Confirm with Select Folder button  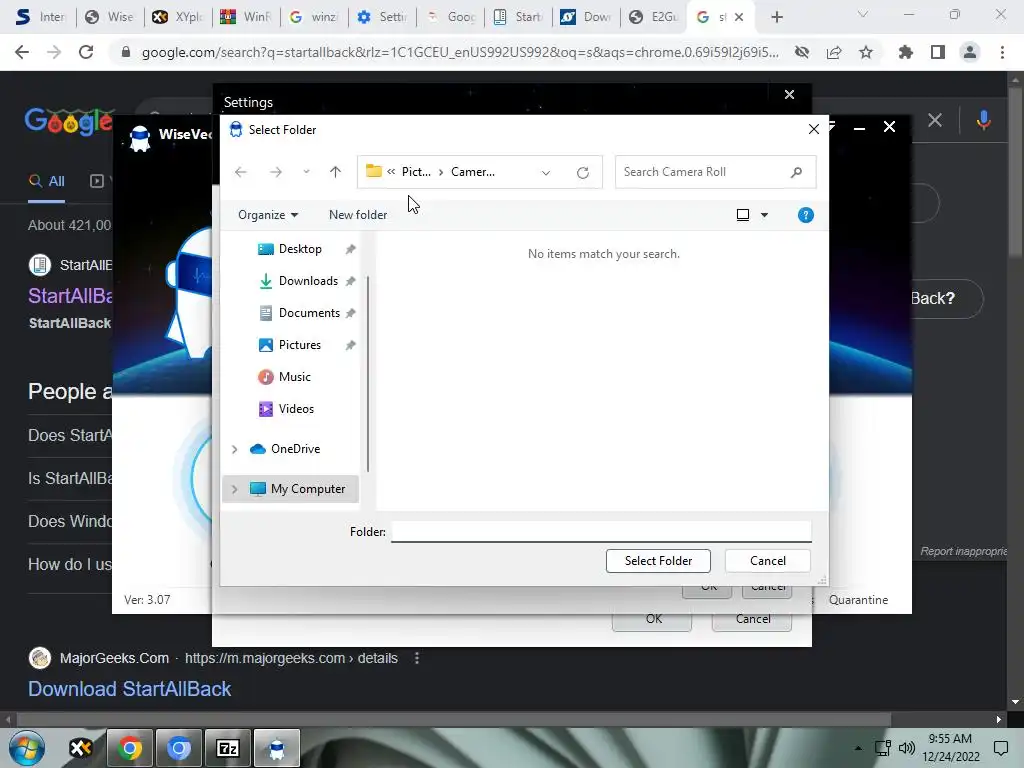click(x=658, y=561)
